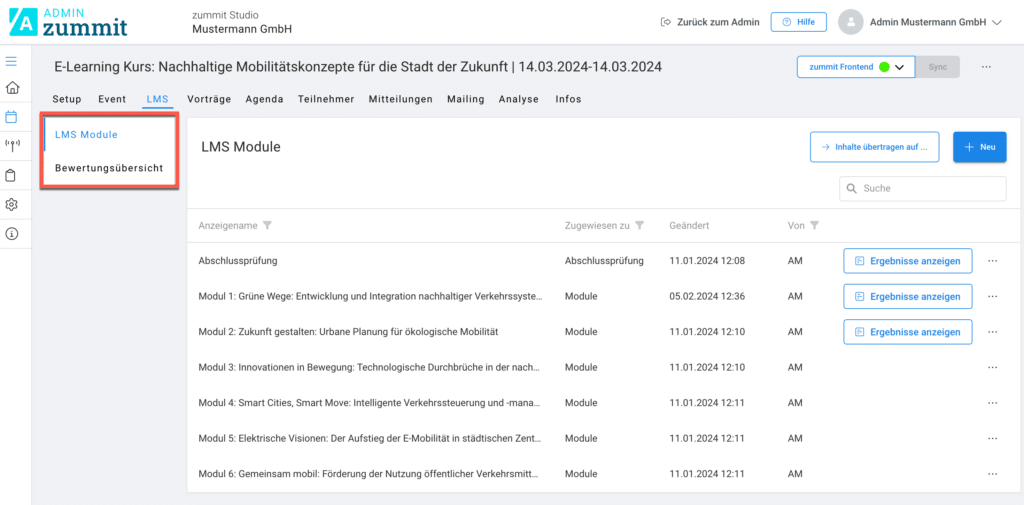The image size is (1024, 505).
Task: Open the event options three-dot menu beside Sync
Action: 986,67
